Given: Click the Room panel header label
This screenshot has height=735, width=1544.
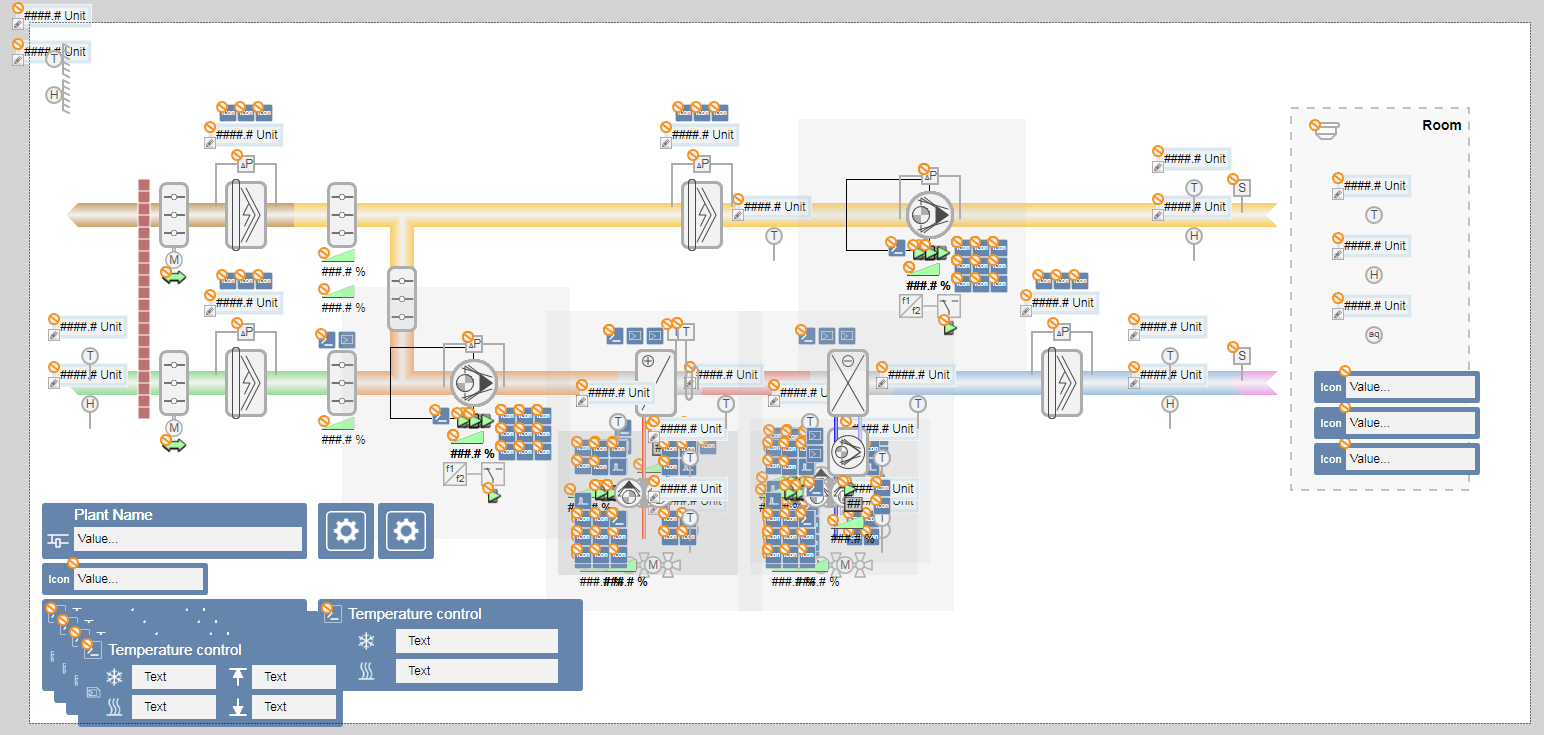Looking at the screenshot, I should click(1441, 125).
